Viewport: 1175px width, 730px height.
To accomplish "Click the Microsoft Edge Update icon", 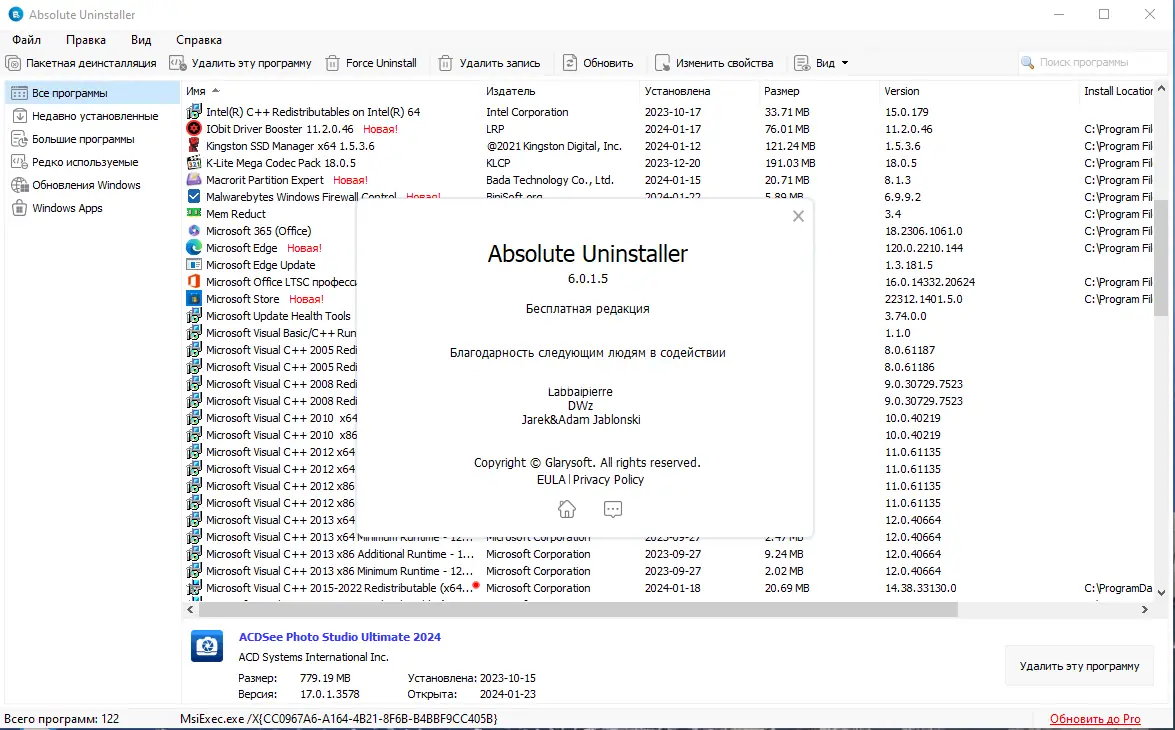I will (x=194, y=265).
